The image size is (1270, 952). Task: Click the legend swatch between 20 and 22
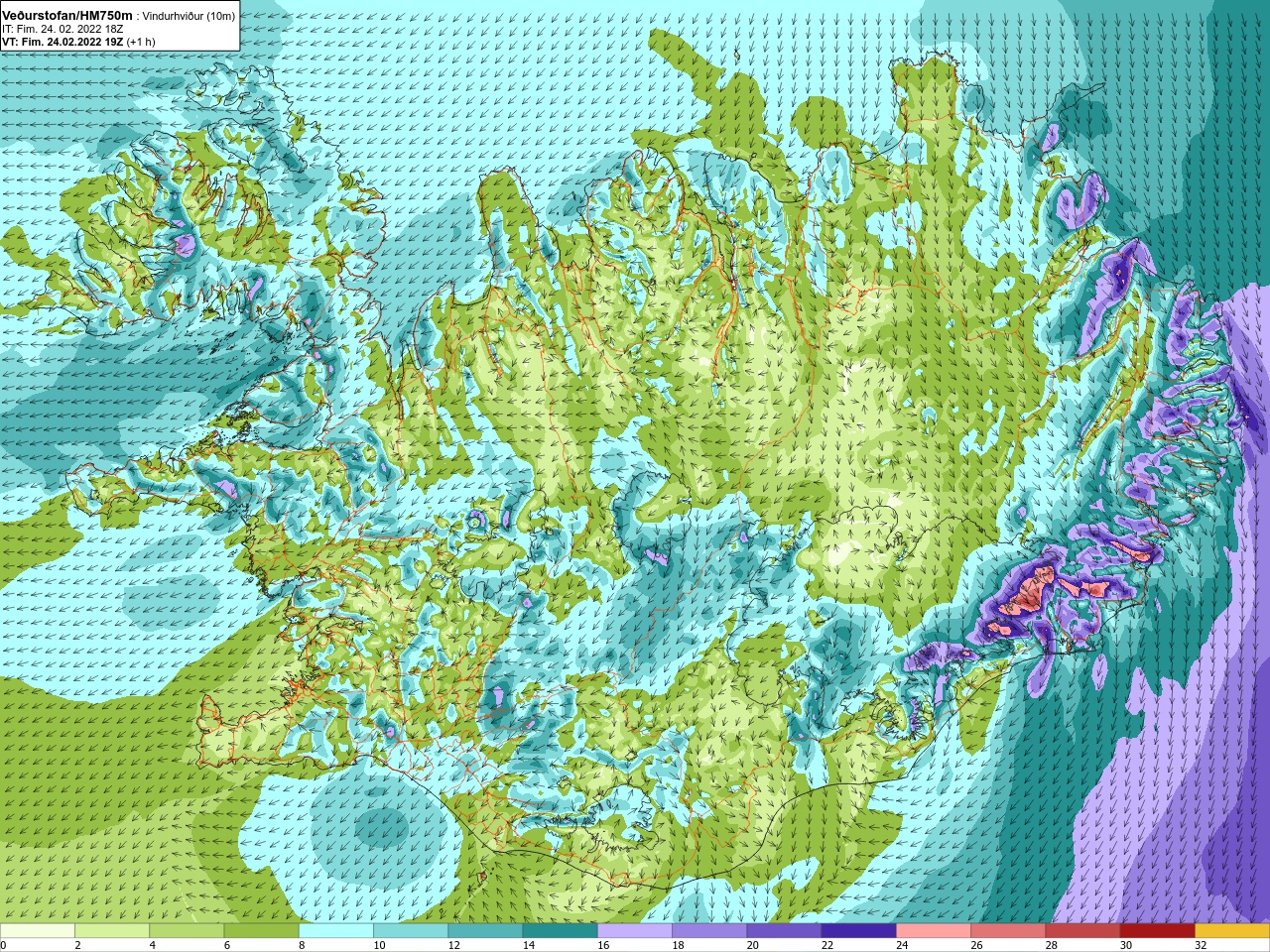[784, 930]
